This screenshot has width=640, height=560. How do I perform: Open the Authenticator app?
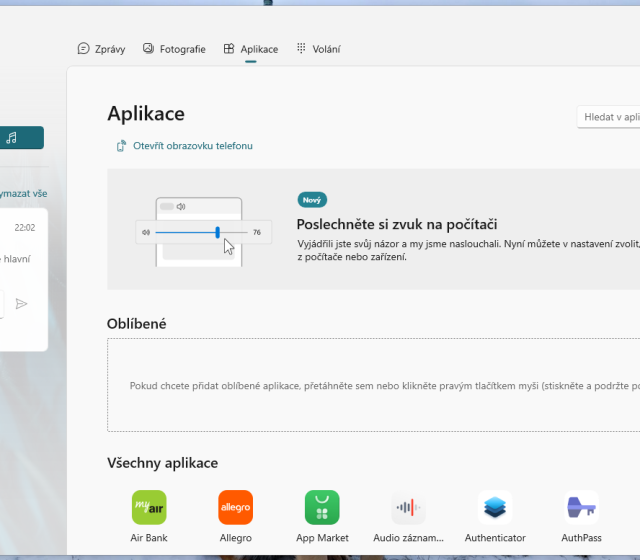495,507
